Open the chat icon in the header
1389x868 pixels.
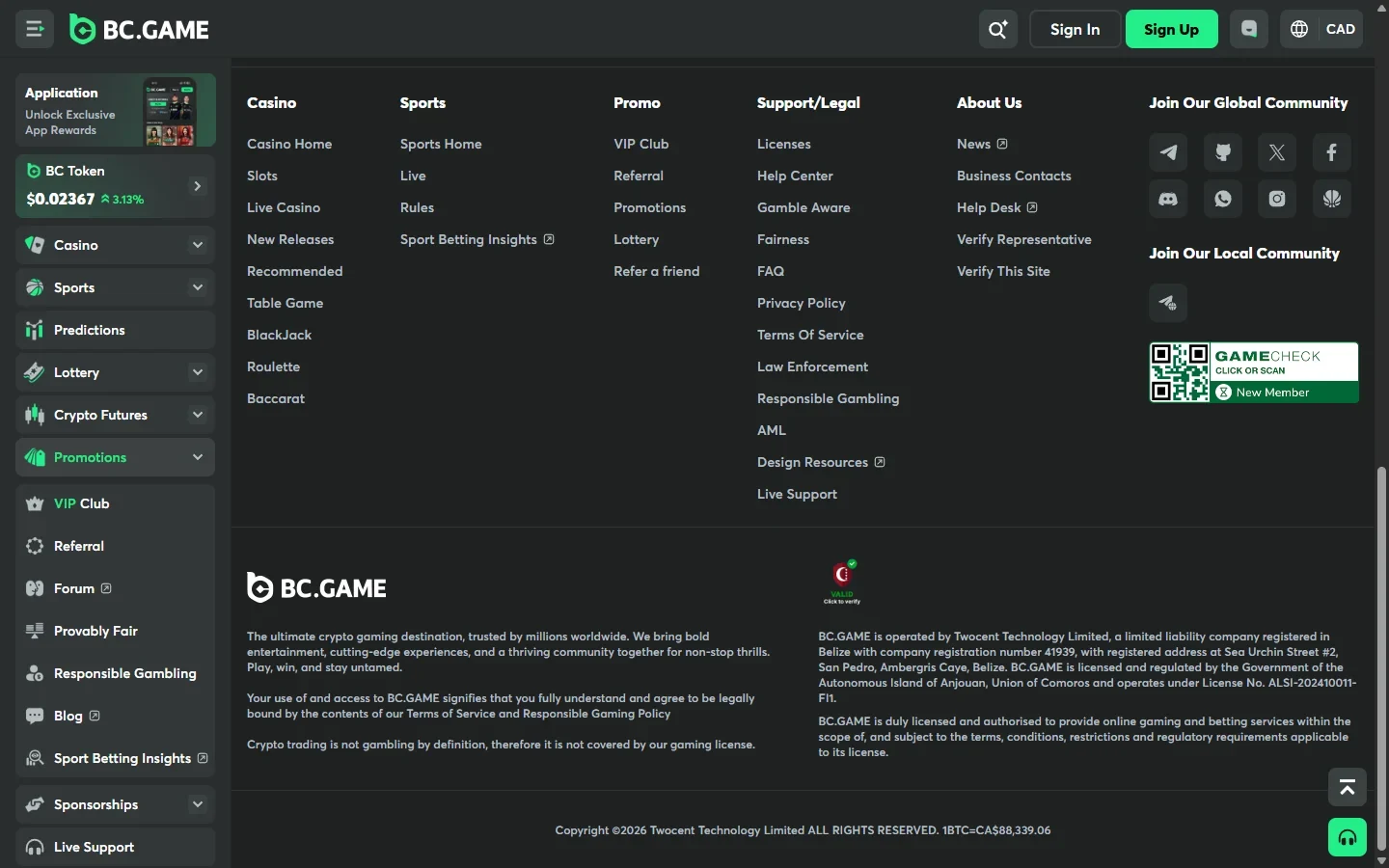(x=1249, y=29)
